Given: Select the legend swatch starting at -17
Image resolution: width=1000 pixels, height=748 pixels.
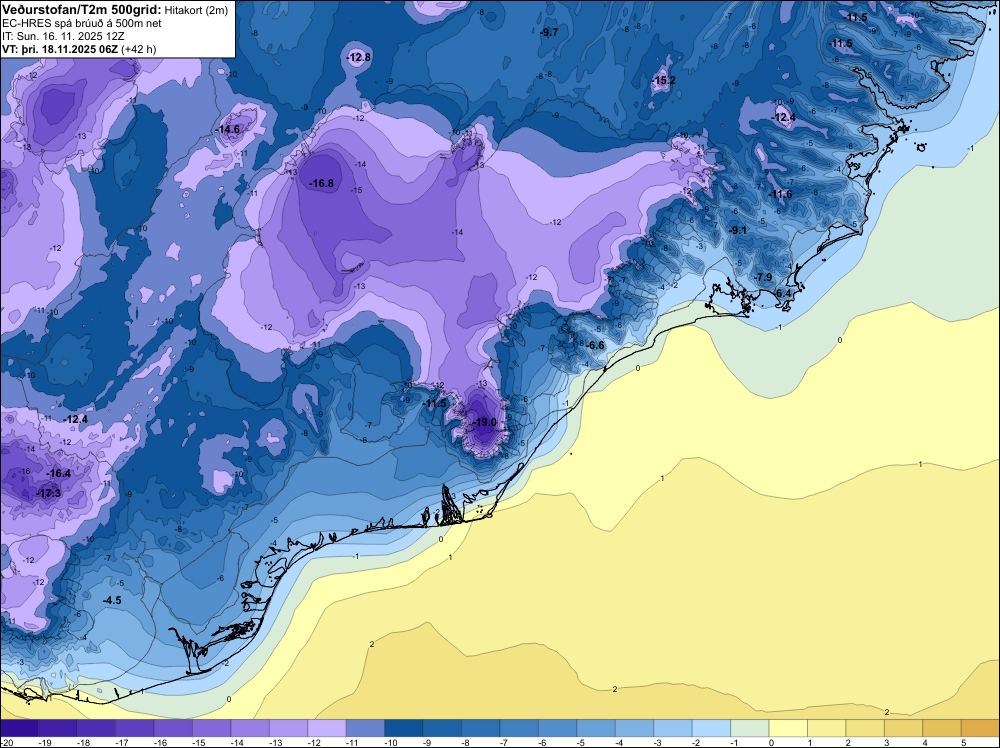Looking at the screenshot, I should pos(135,728).
